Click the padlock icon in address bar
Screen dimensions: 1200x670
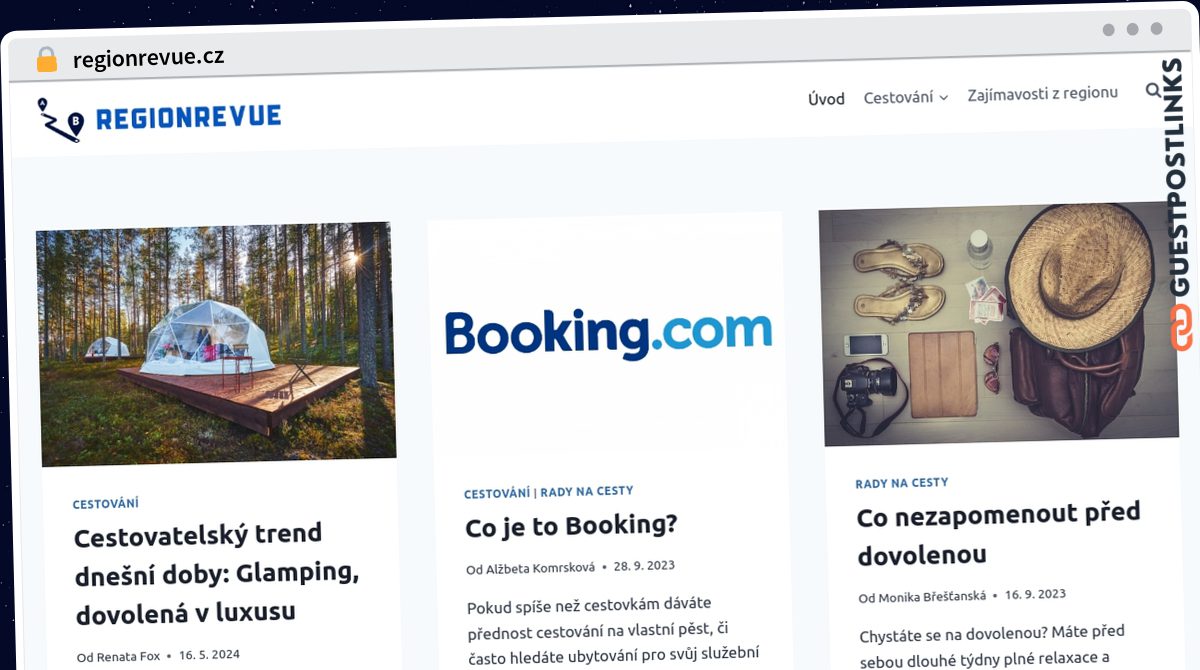click(x=46, y=59)
